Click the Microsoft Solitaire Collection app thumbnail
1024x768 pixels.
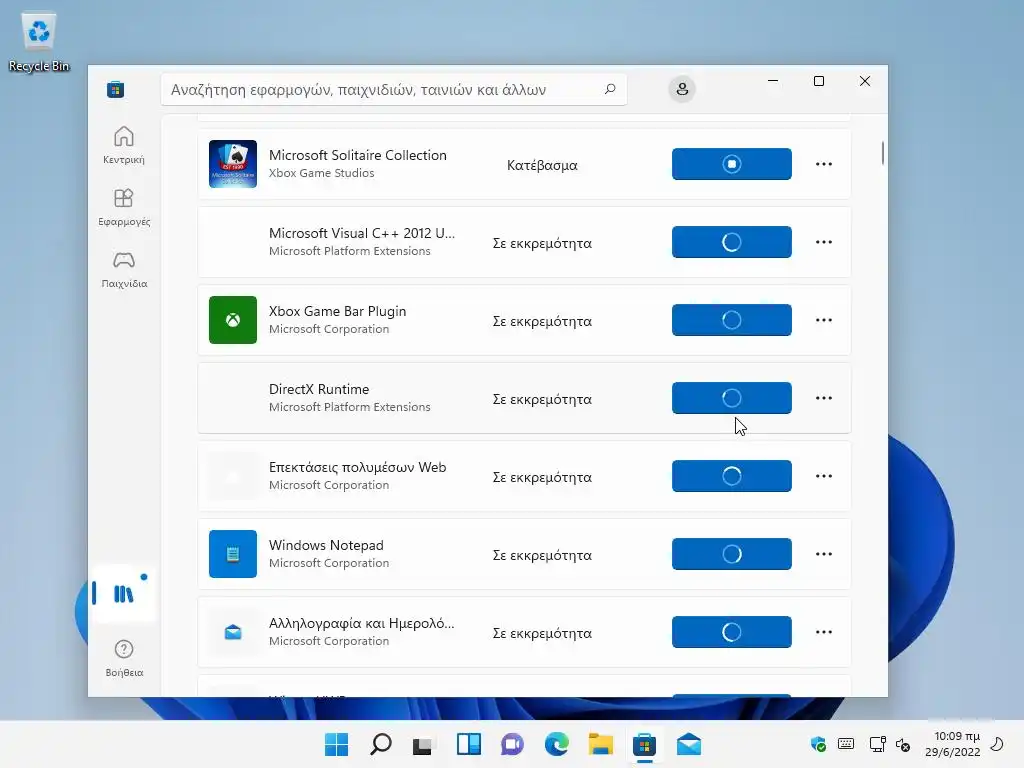[x=232, y=164]
